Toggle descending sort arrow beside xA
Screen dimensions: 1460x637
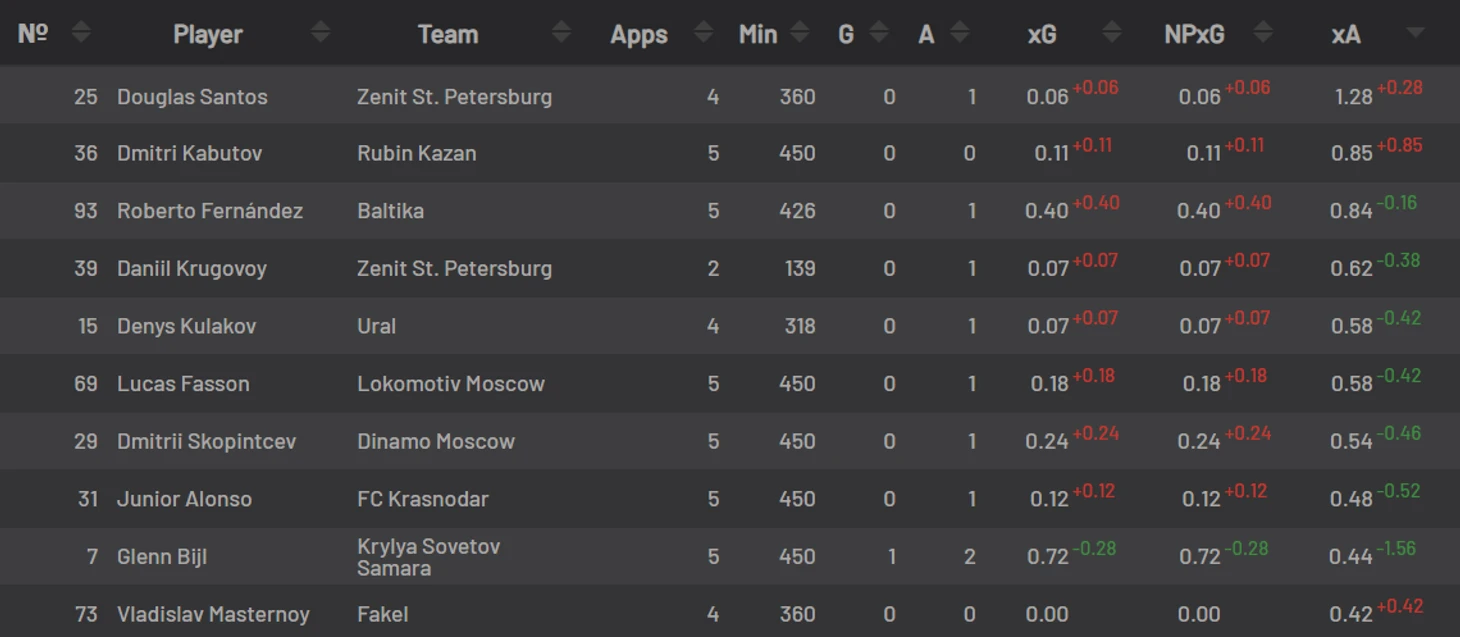pyautogui.click(x=1414, y=33)
